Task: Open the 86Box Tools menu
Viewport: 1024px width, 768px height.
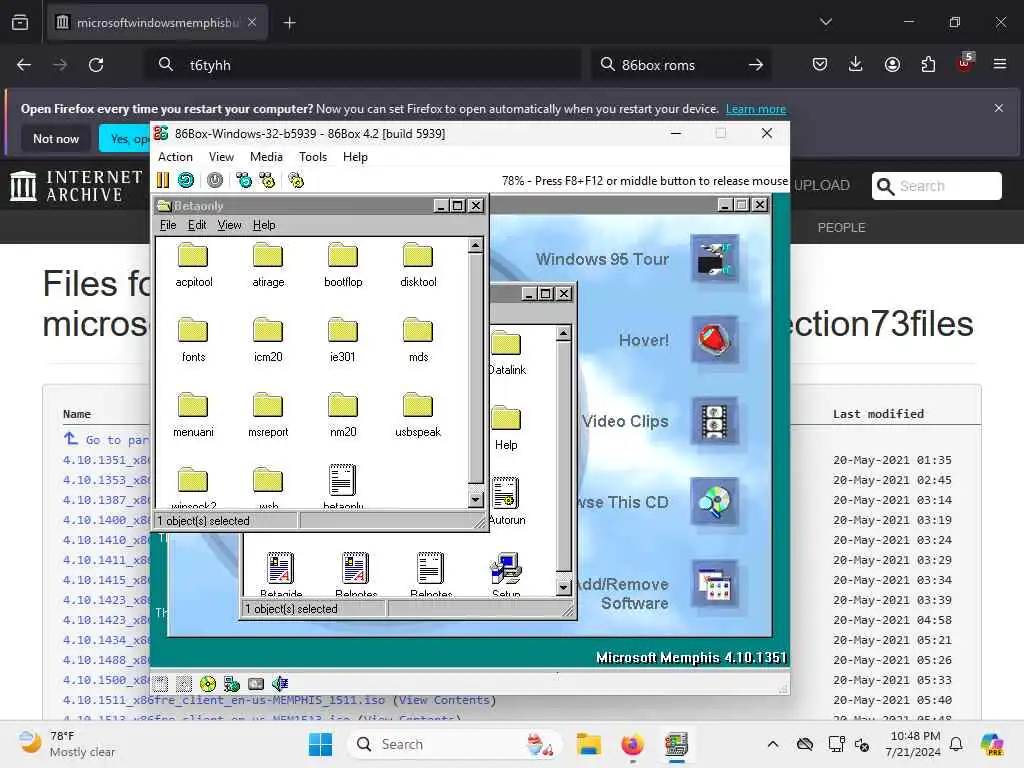Action: click(x=313, y=157)
